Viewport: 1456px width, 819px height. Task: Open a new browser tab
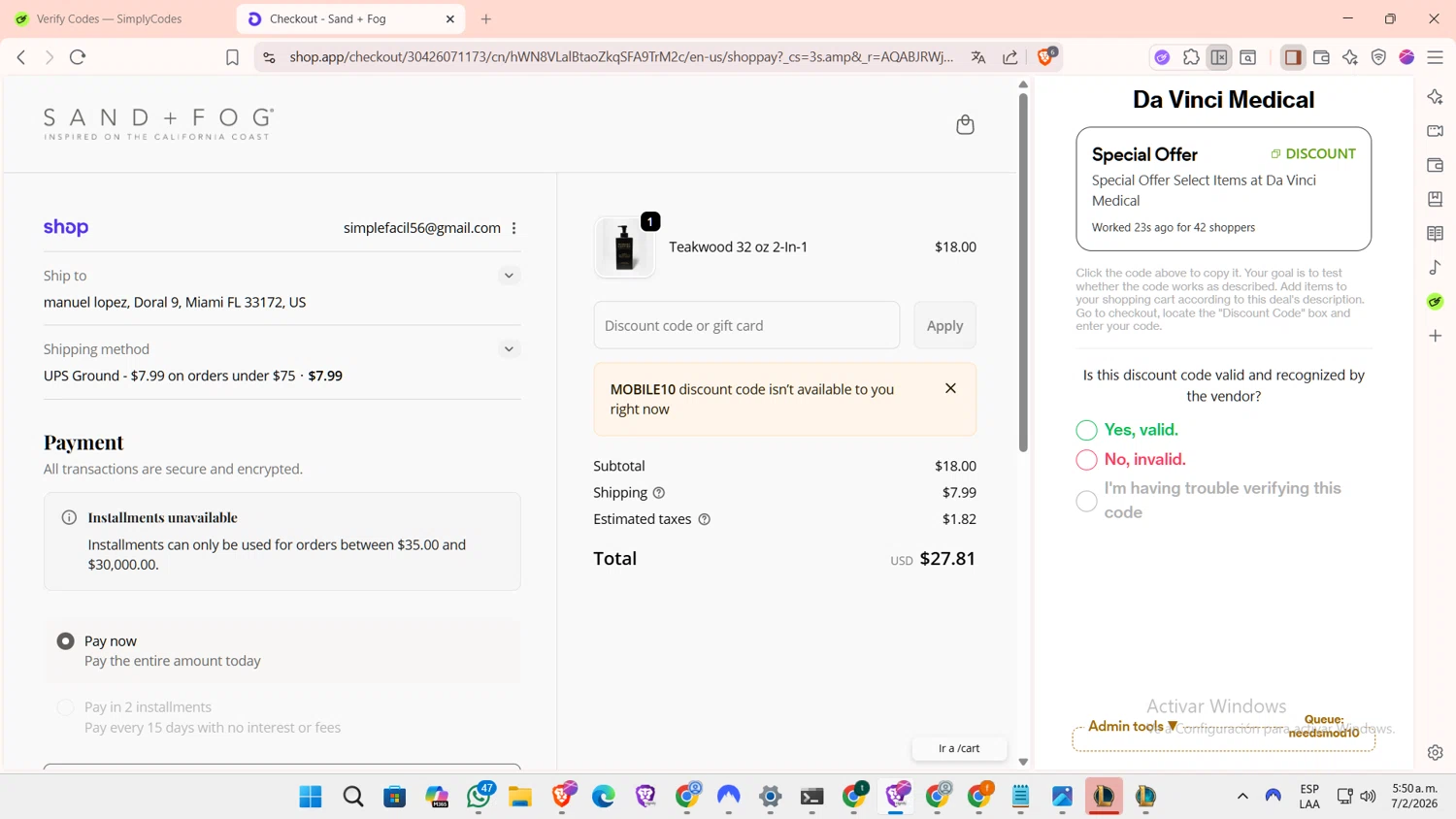486,18
